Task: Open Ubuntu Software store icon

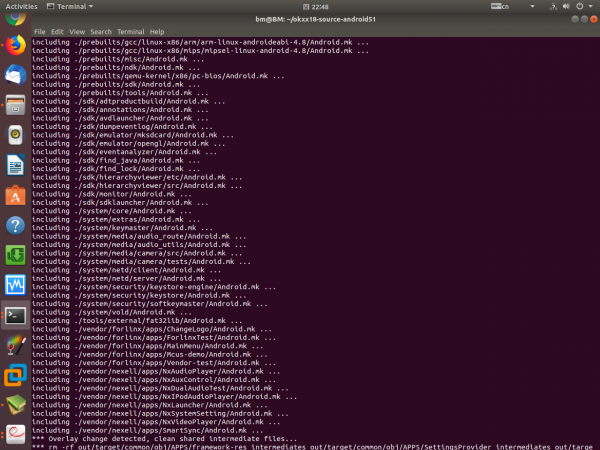Action: pos(15,194)
